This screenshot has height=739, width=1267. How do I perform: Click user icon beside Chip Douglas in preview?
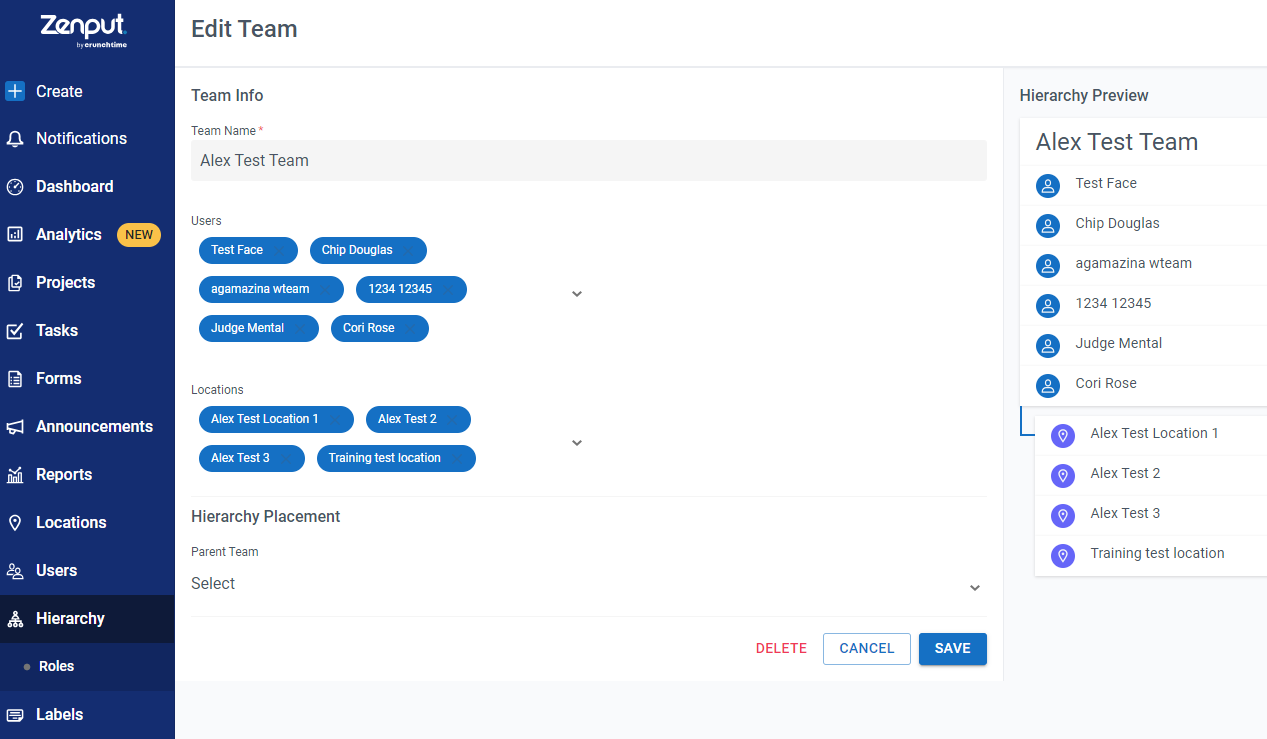(x=1048, y=225)
